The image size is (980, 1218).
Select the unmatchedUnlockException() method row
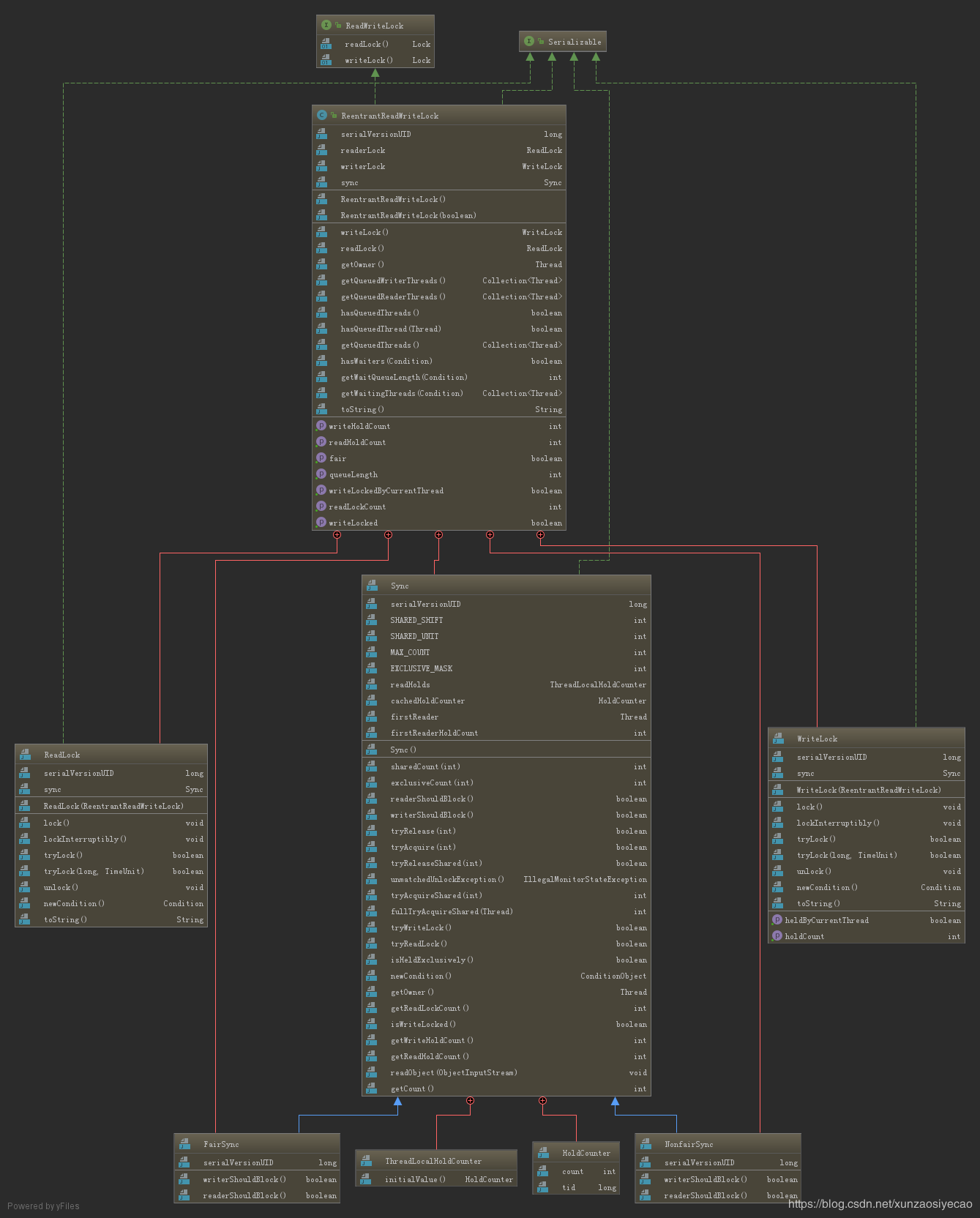click(x=447, y=880)
